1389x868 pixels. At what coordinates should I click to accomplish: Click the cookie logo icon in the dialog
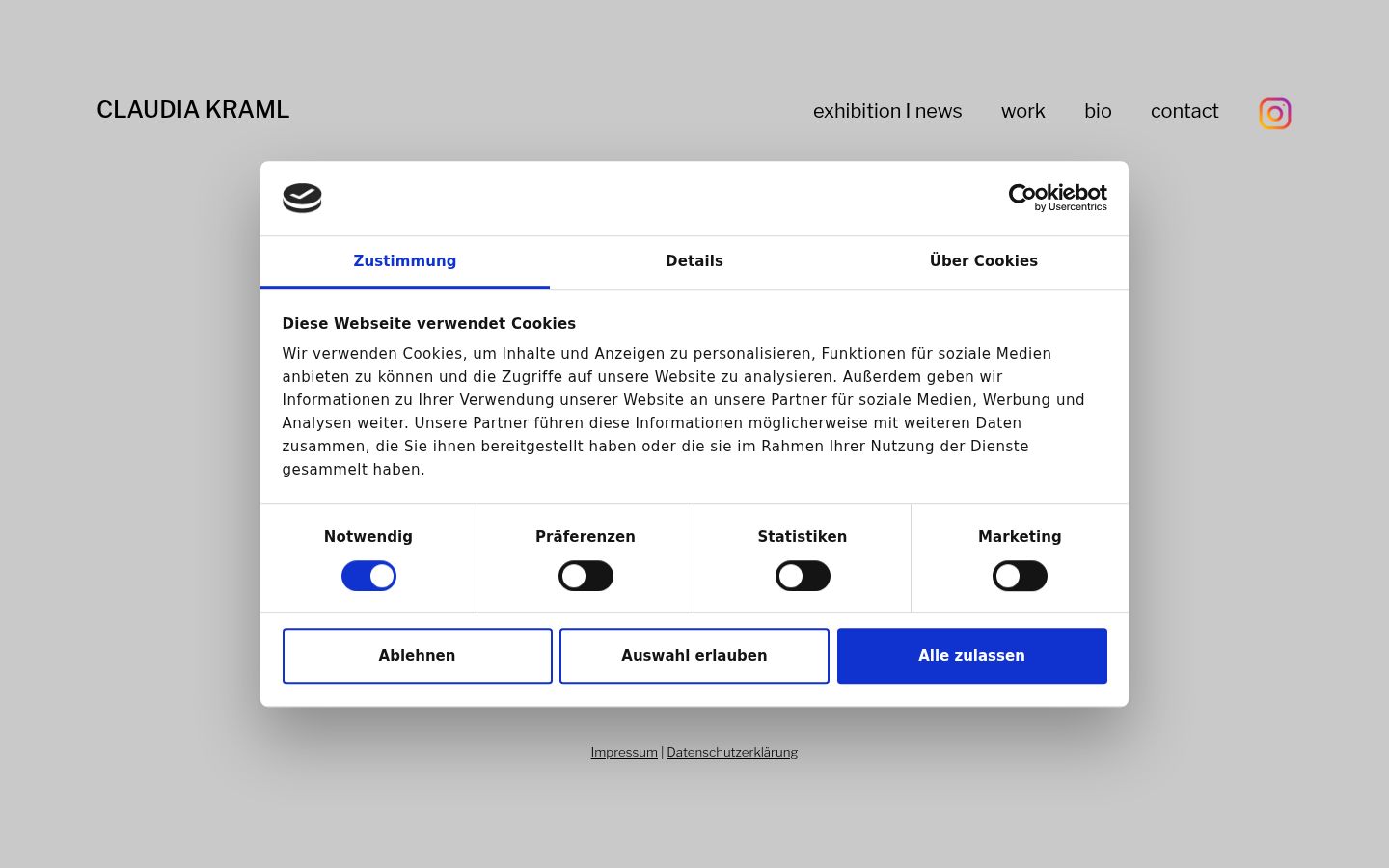pyautogui.click(x=302, y=198)
